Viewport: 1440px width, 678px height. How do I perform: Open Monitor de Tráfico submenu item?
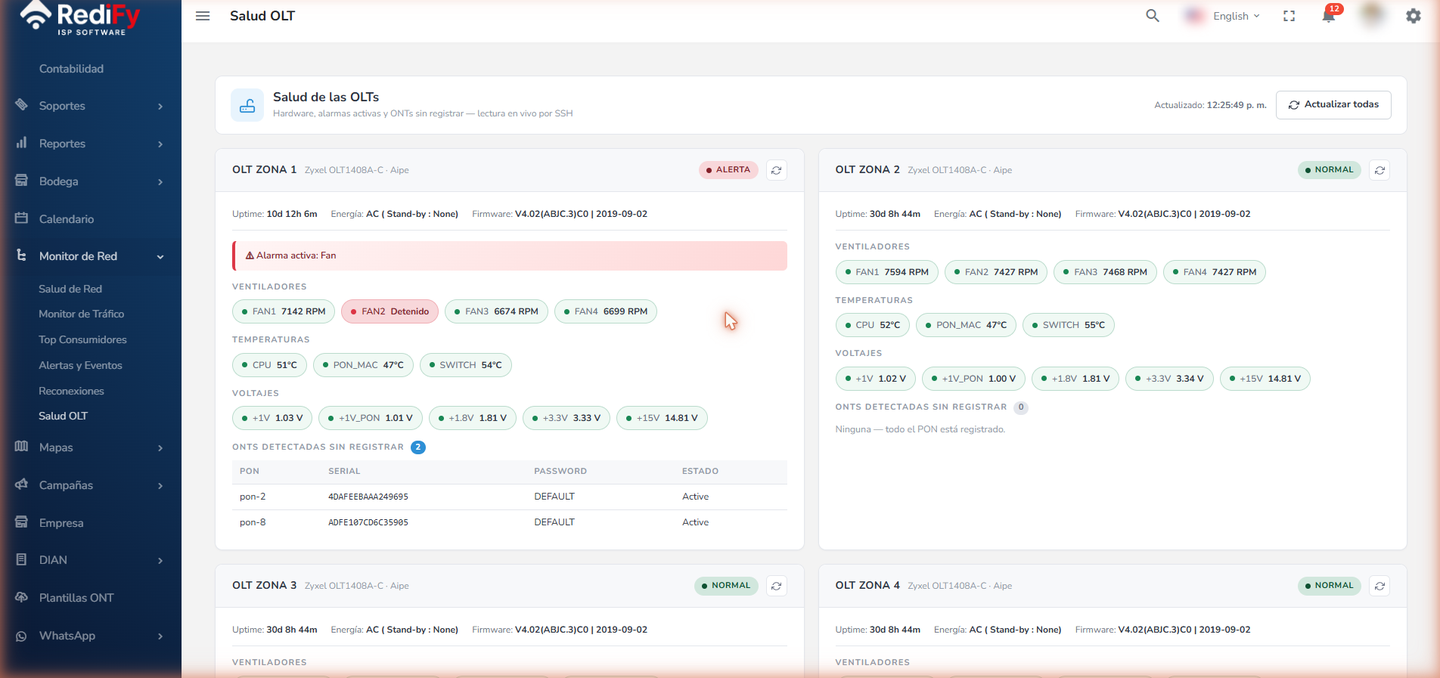pyautogui.click(x=82, y=314)
